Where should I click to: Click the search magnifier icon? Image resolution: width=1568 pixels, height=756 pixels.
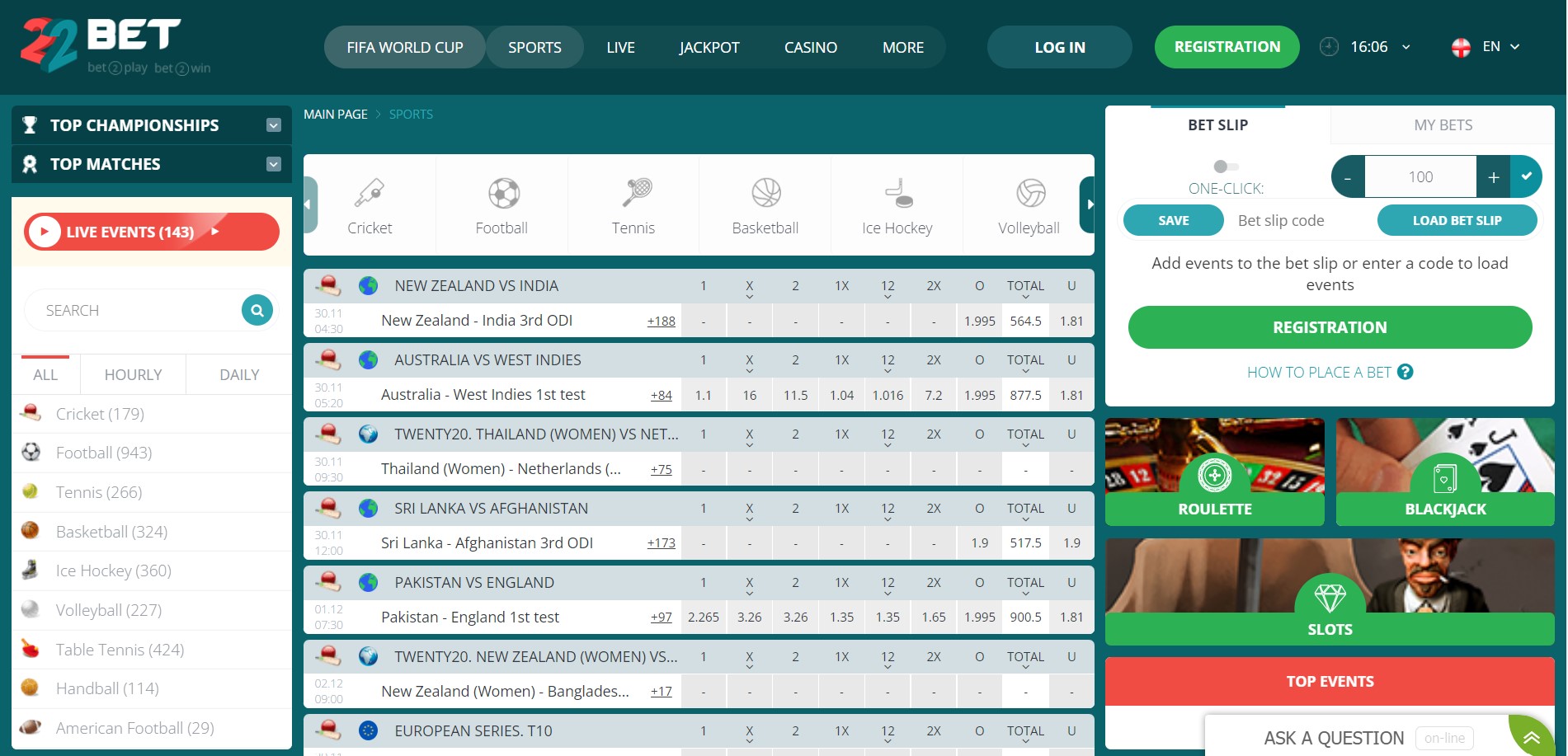[257, 310]
